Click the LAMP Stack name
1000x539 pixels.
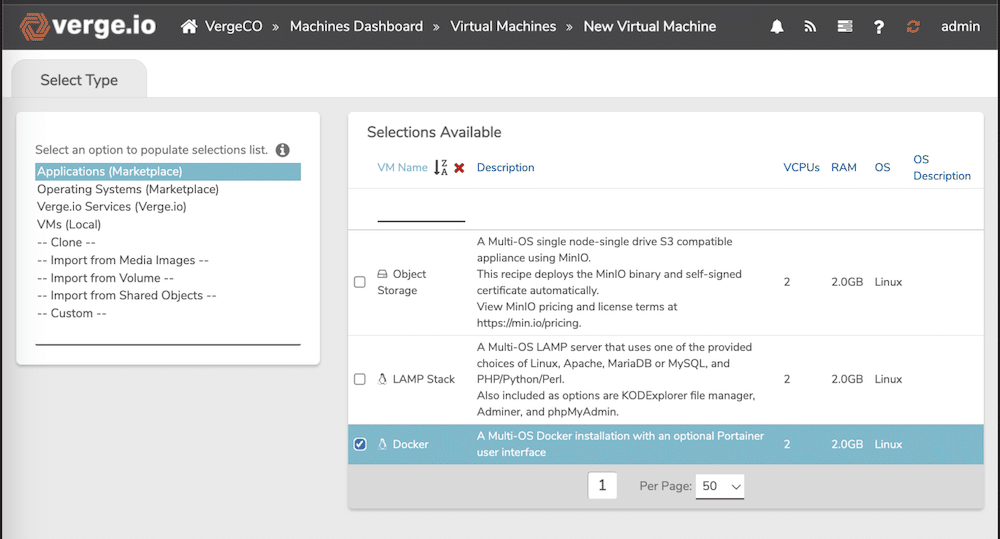point(424,379)
